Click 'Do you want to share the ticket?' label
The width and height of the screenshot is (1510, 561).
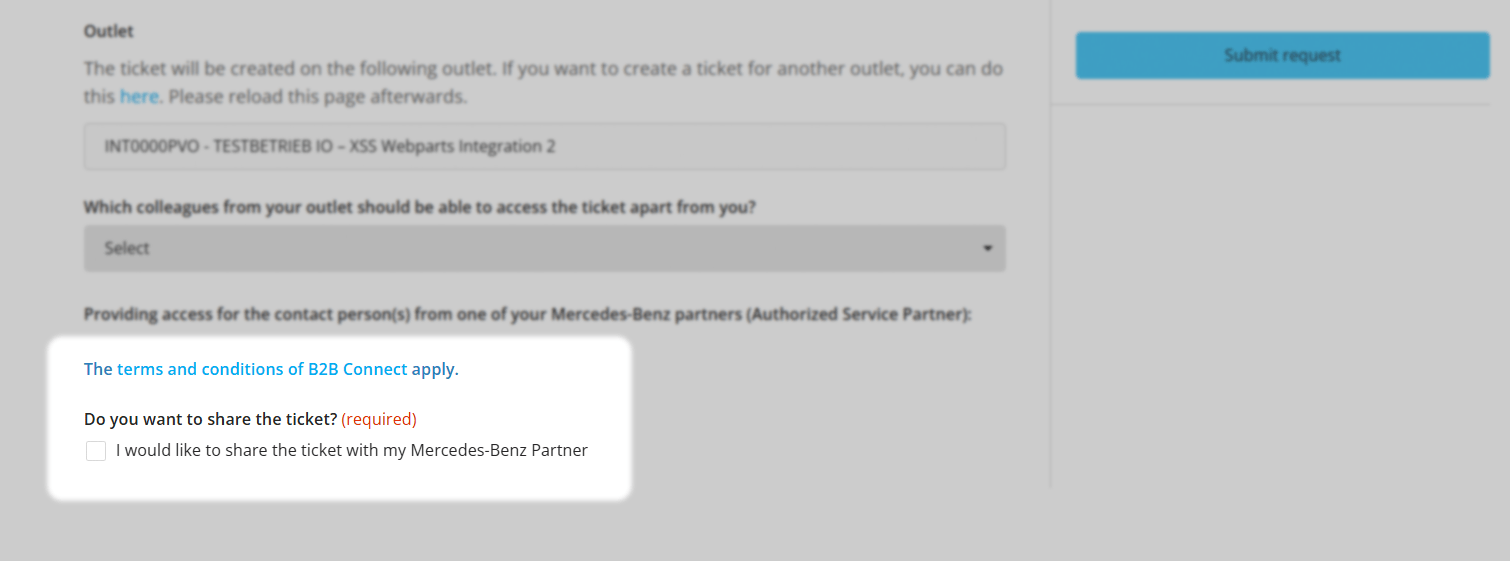[x=210, y=419]
